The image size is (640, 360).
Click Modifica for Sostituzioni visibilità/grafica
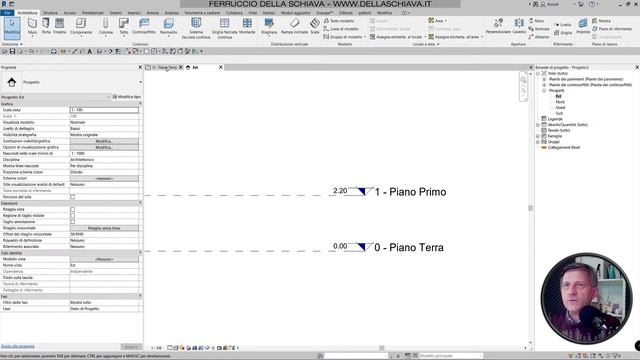pyautogui.click(x=104, y=141)
